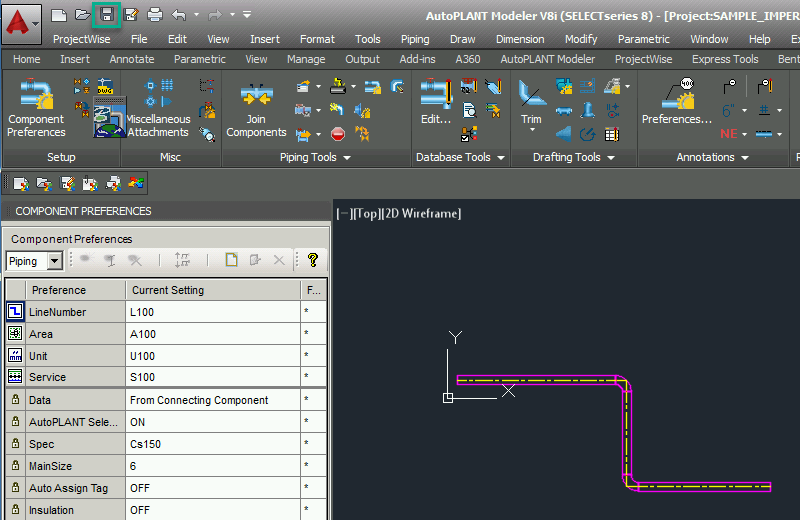Click the Join Components tool
The width and height of the screenshot is (800, 520).
click(x=256, y=110)
